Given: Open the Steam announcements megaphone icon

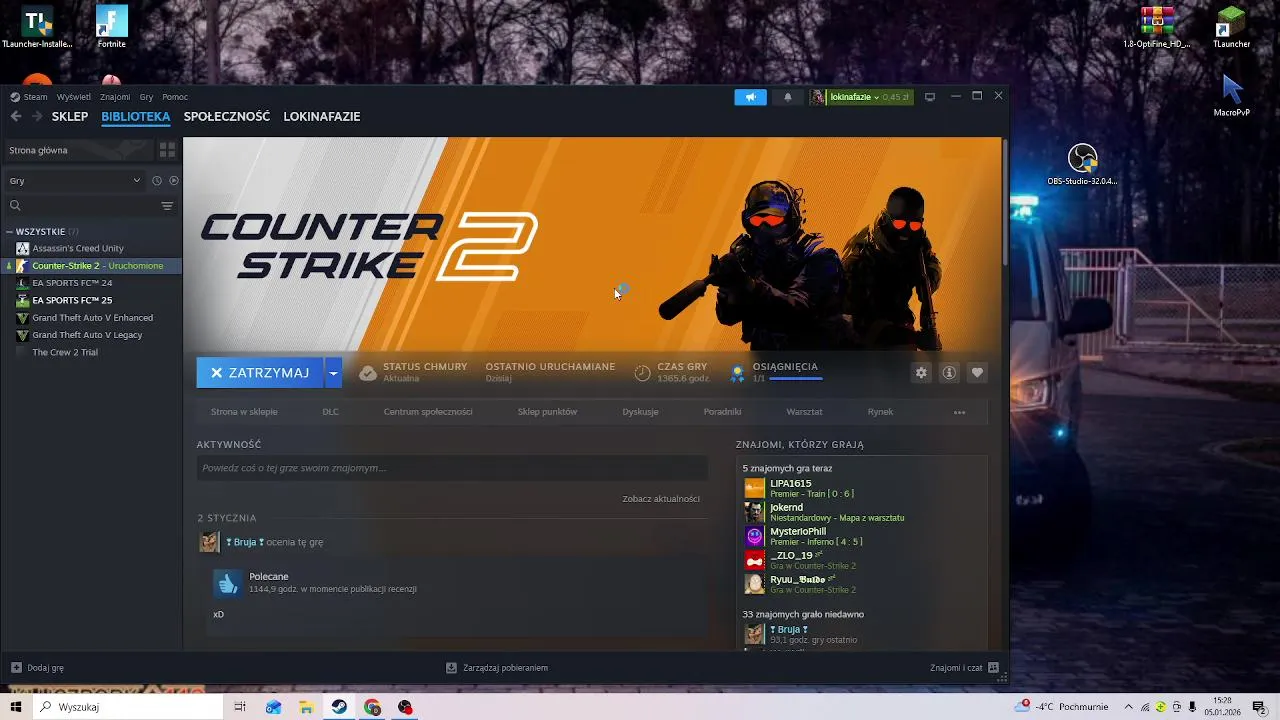Looking at the screenshot, I should pyautogui.click(x=750, y=97).
